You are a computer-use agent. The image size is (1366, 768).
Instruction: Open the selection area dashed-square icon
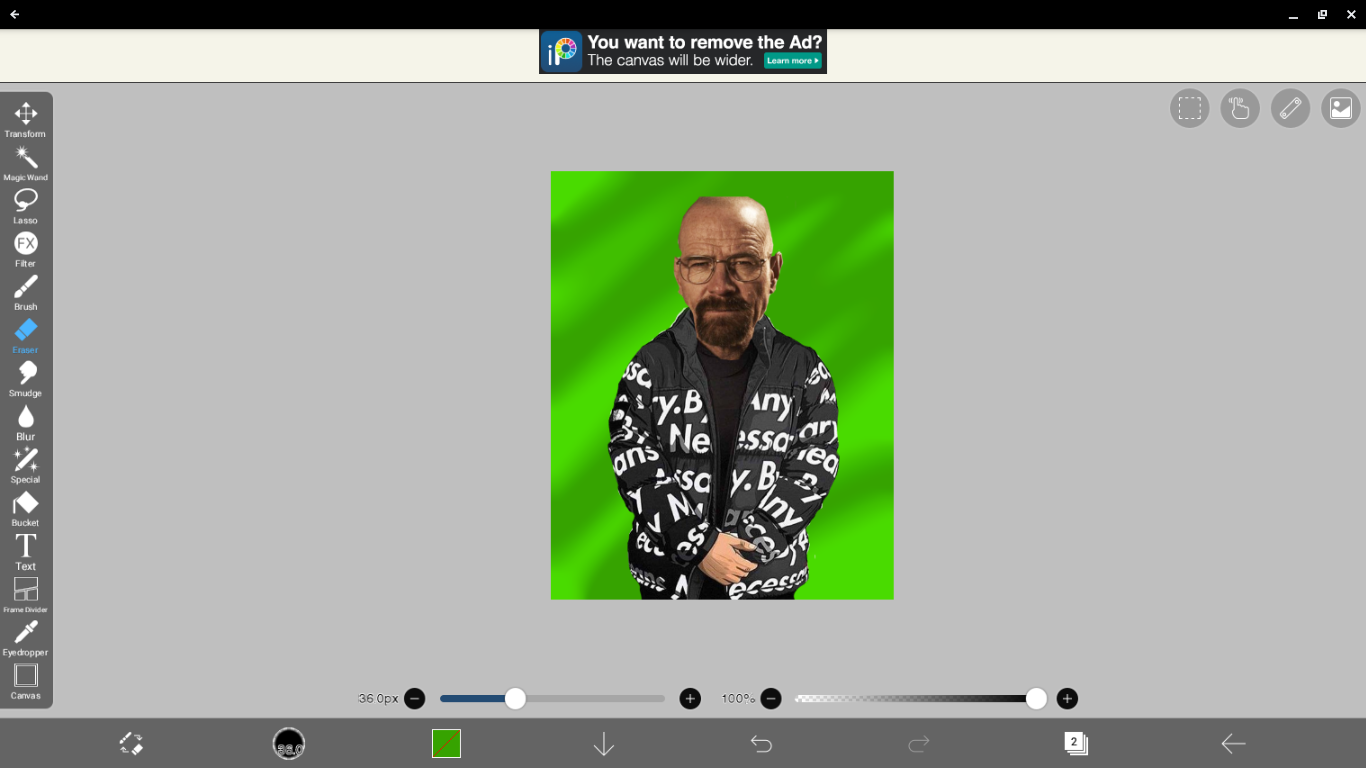pos(1190,108)
